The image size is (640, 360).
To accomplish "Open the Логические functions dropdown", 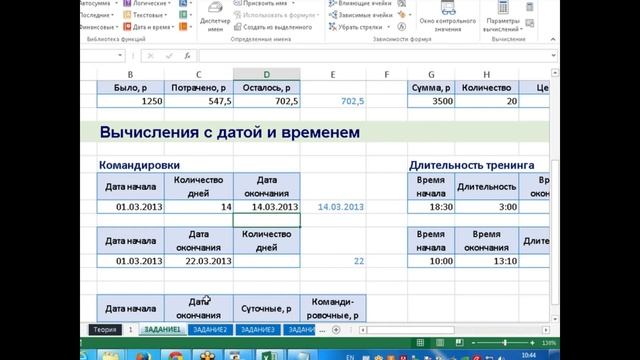I will pos(147,3).
